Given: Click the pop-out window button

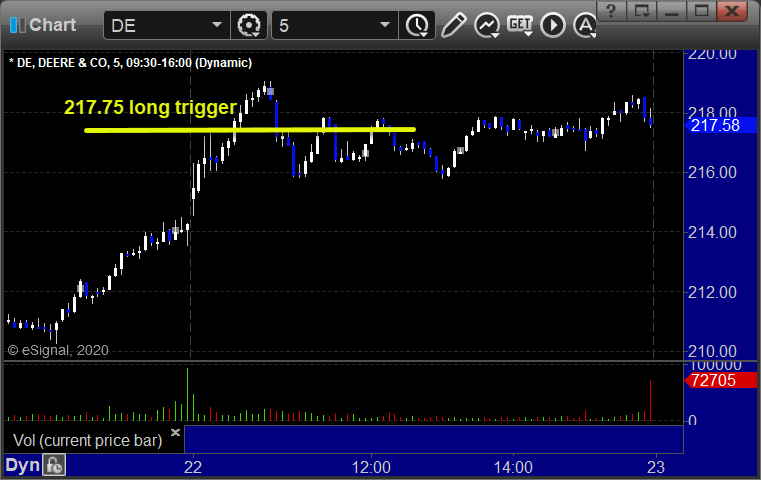Looking at the screenshot, I should tap(642, 11).
